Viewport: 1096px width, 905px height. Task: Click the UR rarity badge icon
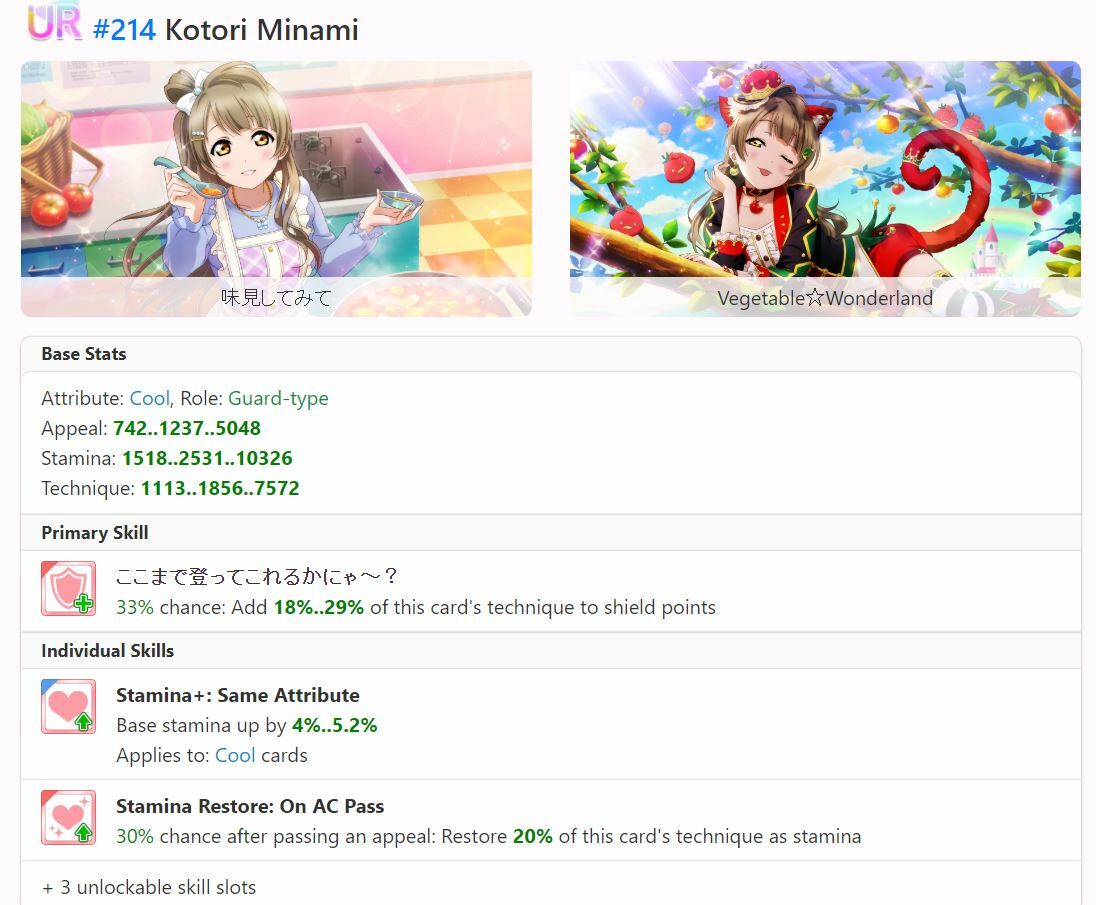(54, 23)
